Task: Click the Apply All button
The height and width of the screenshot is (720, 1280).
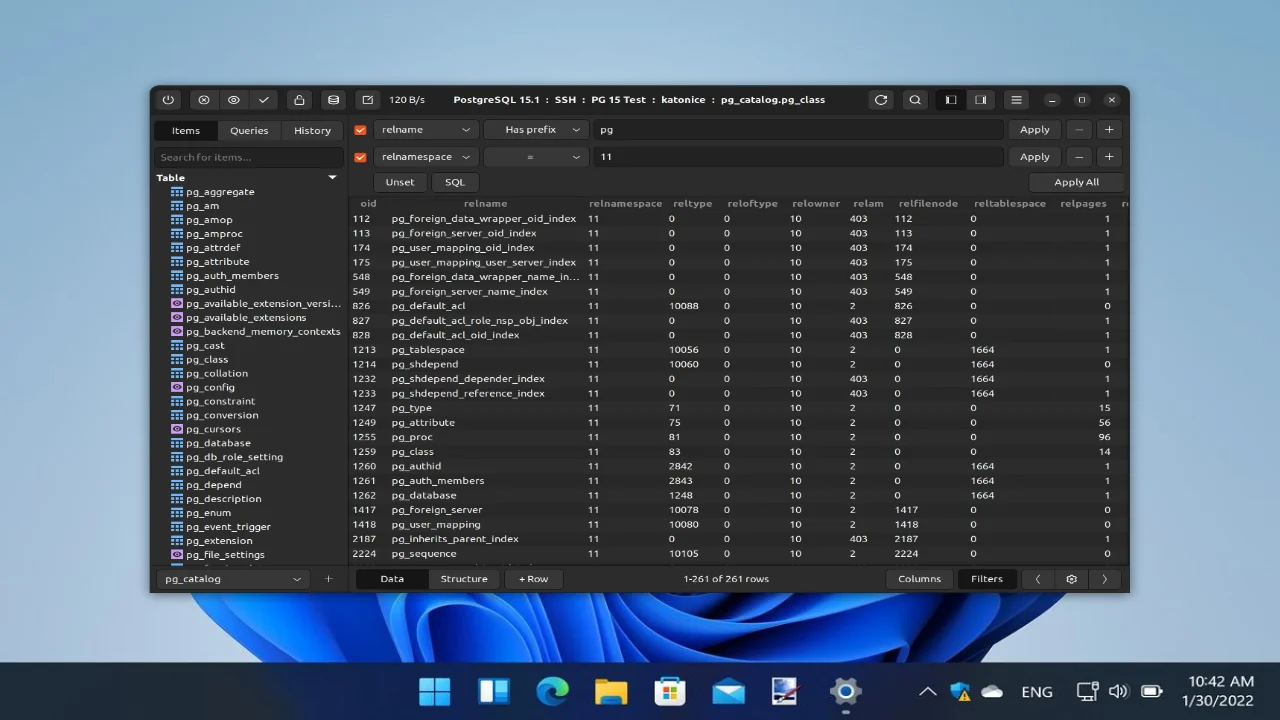Action: (1077, 182)
